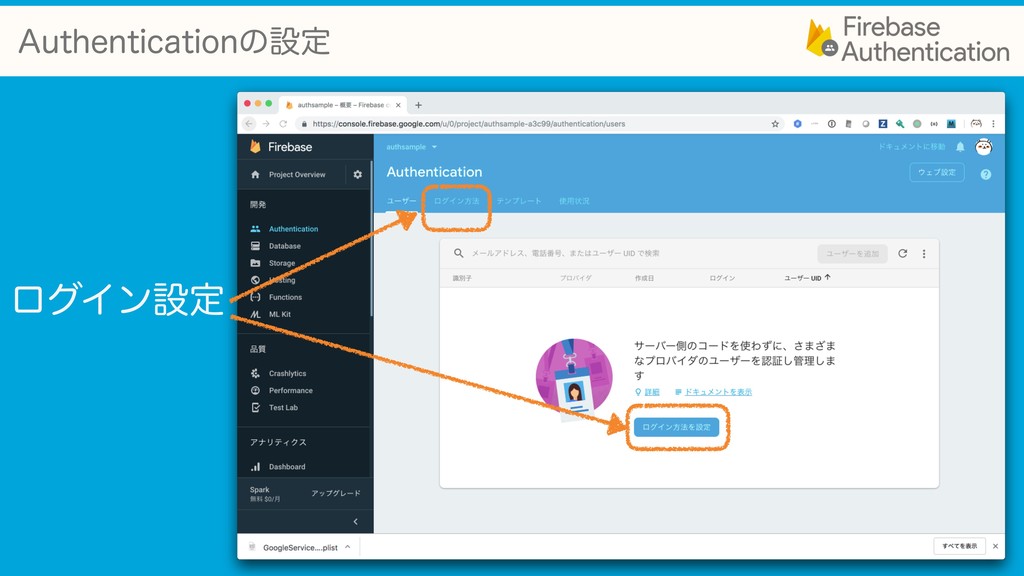Open authsample project dropdown
The image size is (1024, 576).
pos(411,147)
